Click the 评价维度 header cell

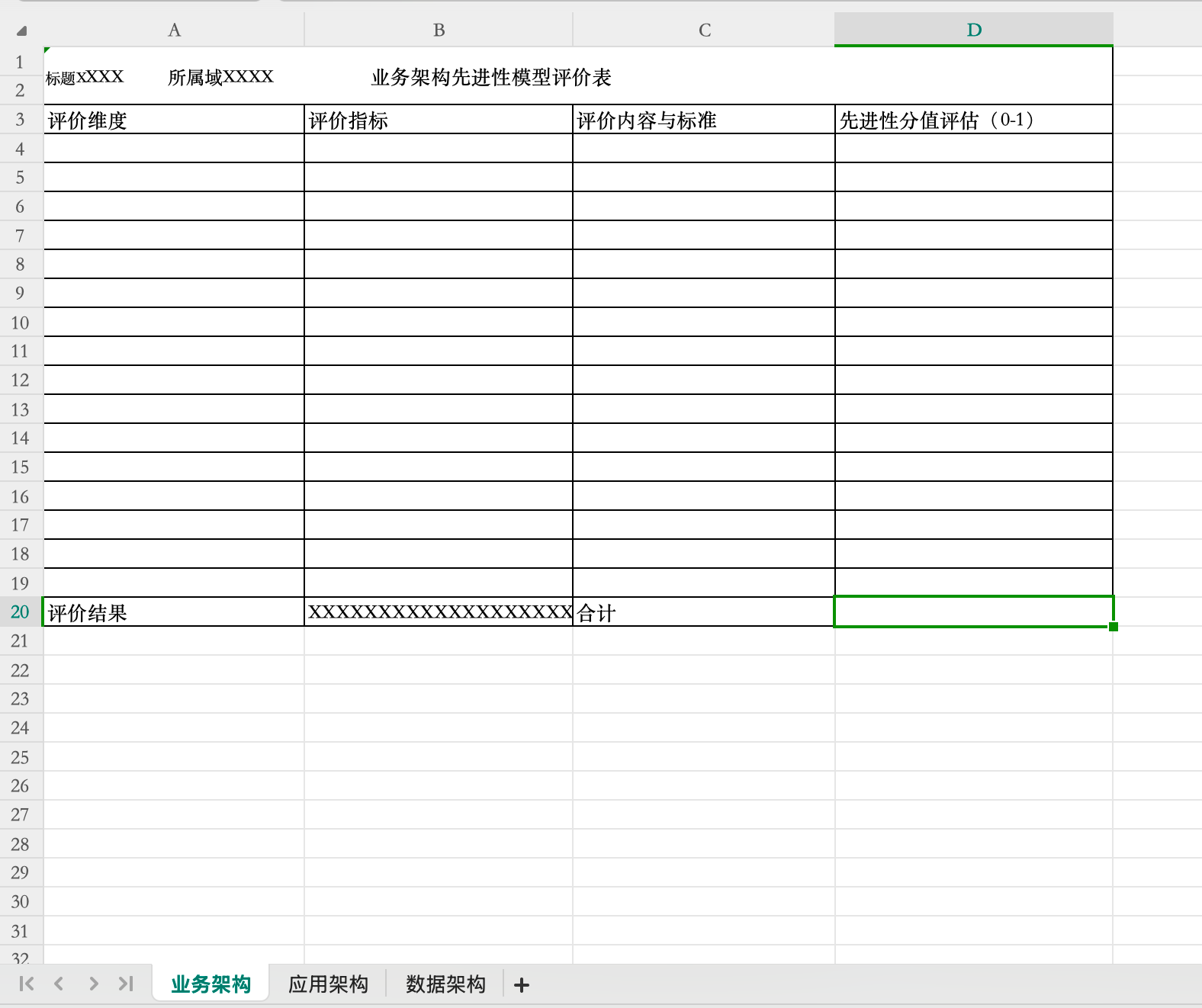(174, 120)
